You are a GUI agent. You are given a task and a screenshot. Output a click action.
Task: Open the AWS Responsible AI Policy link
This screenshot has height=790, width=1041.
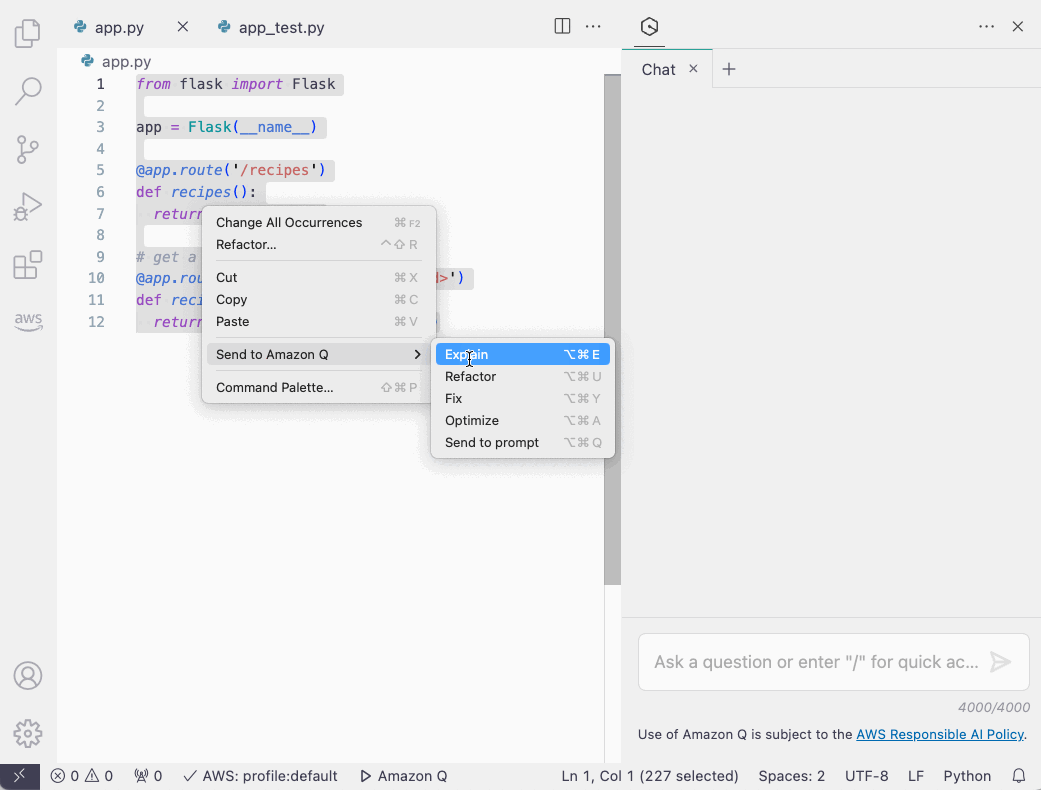tap(939, 734)
